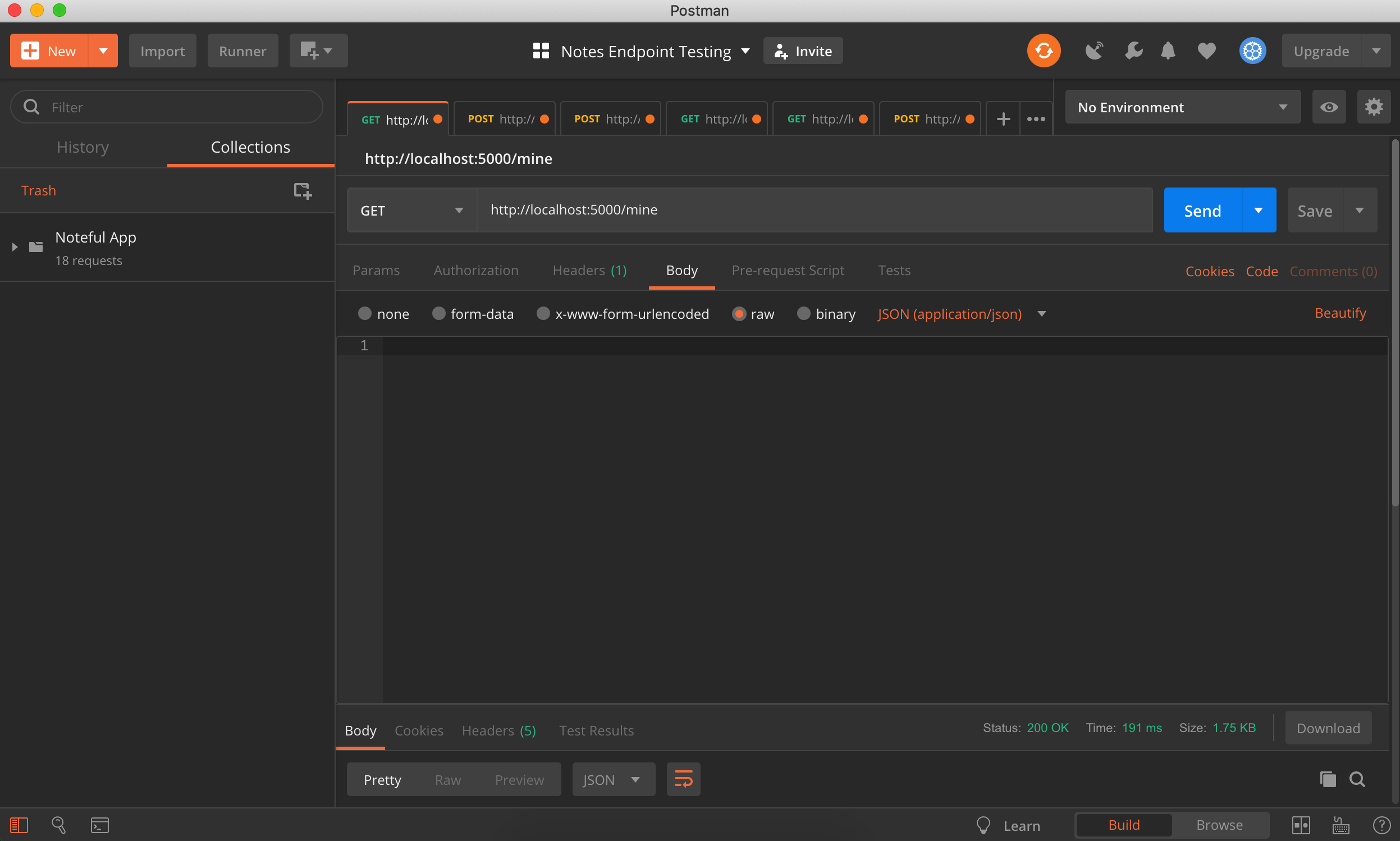Click the Download response button
Screen dimensions: 1400x841
point(1328,728)
